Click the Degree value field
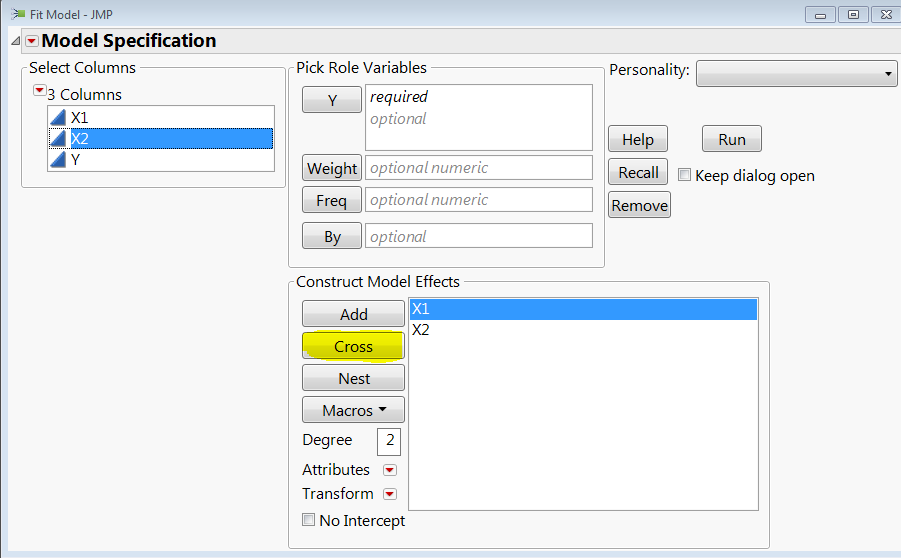 click(x=388, y=441)
